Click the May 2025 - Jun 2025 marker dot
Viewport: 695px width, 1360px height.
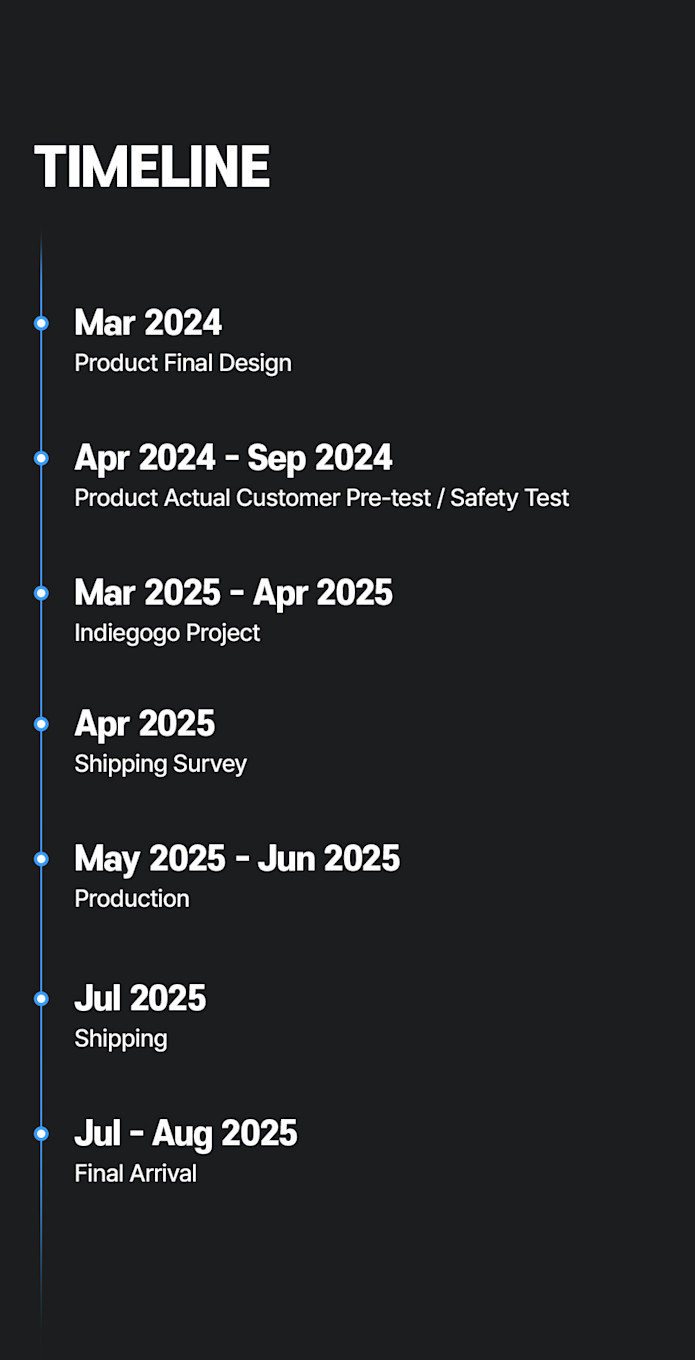(41, 859)
